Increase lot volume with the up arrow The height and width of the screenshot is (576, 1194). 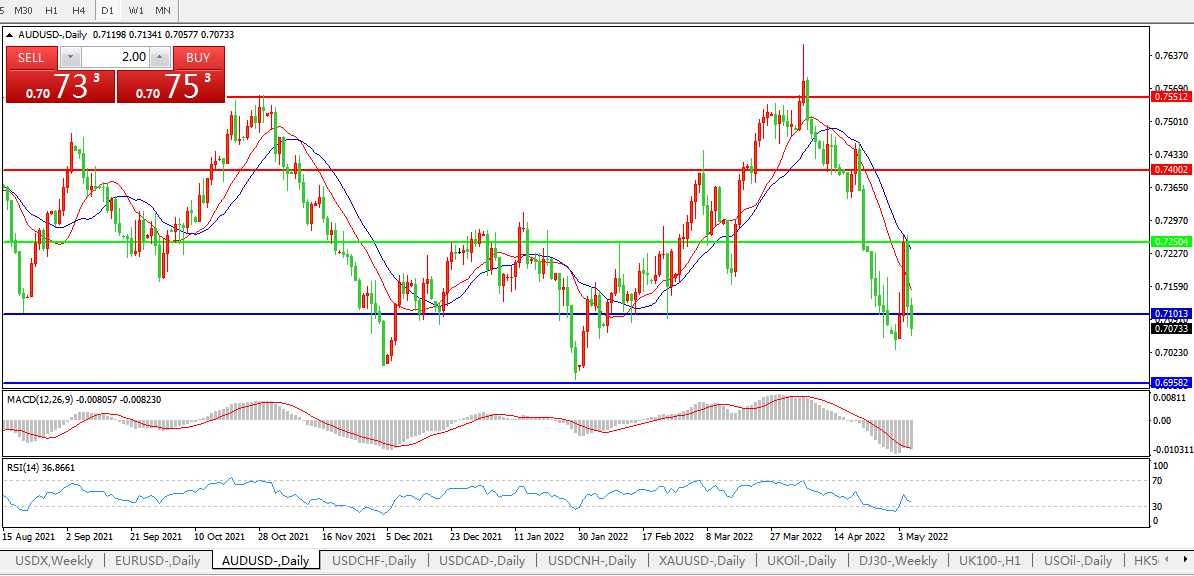click(162, 57)
